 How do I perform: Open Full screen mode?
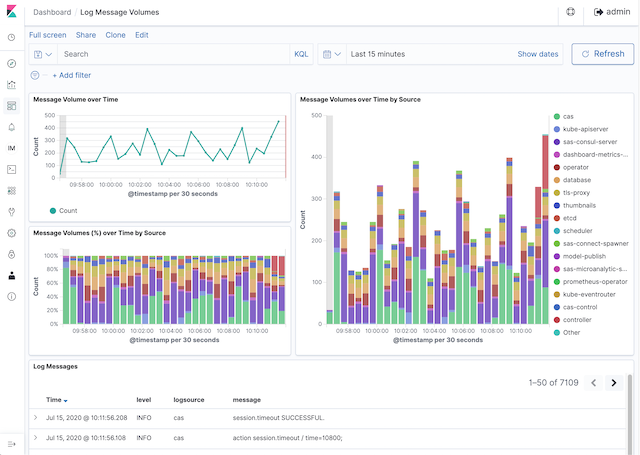[47, 35]
